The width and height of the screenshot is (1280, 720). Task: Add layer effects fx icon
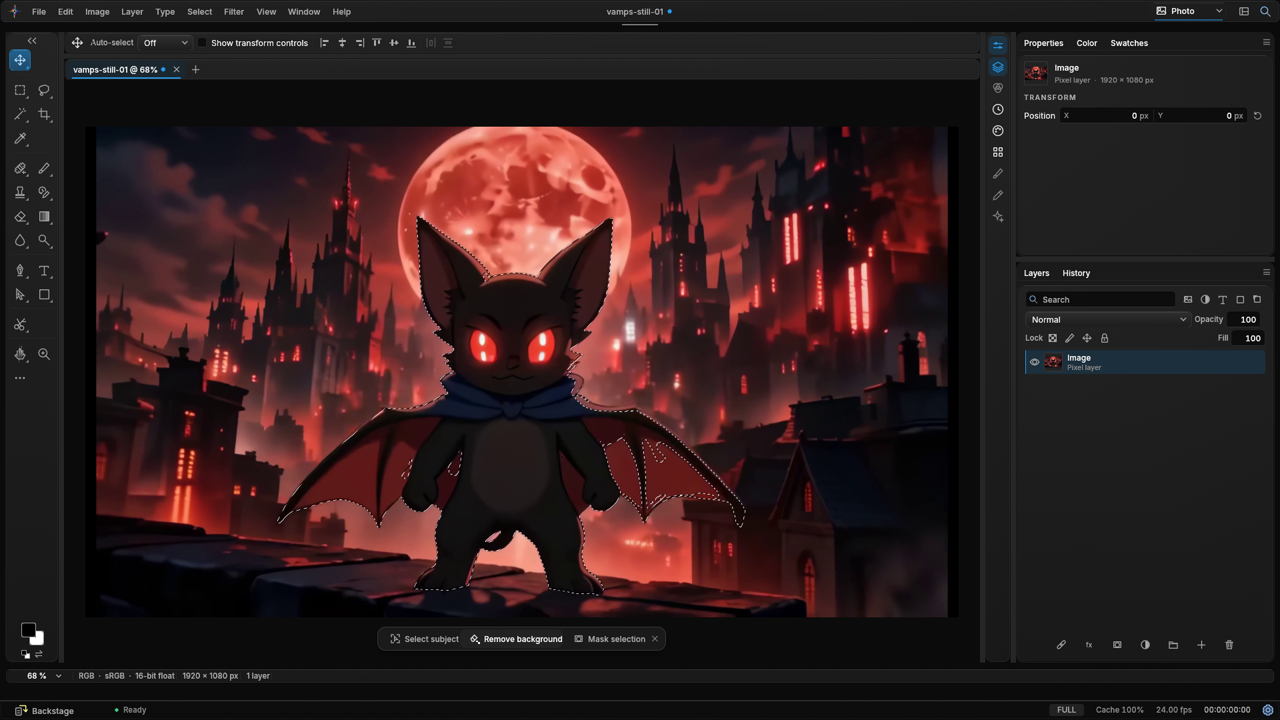click(1089, 645)
